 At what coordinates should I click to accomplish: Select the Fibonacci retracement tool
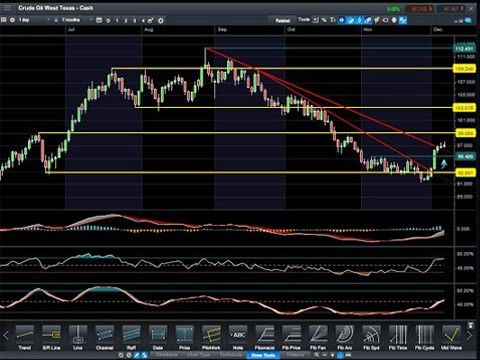pyautogui.click(x=265, y=337)
